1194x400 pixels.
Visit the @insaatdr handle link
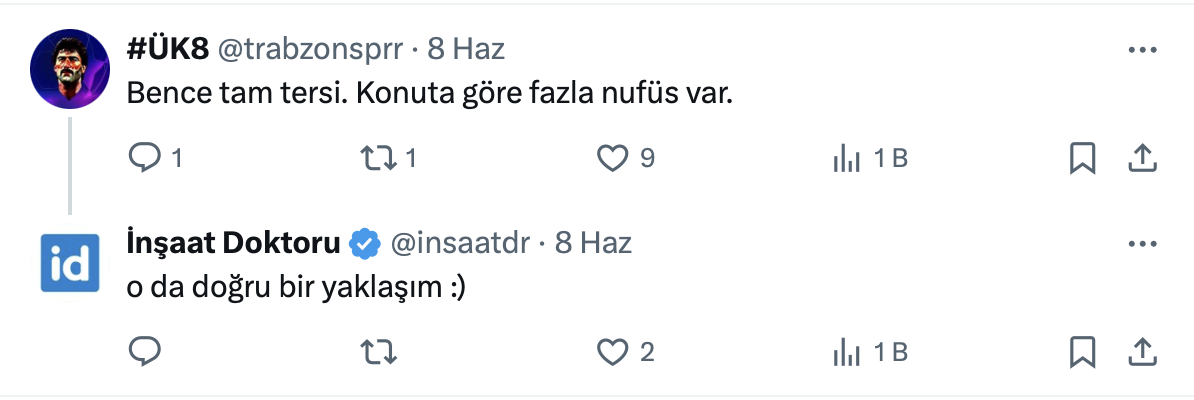coord(459,243)
